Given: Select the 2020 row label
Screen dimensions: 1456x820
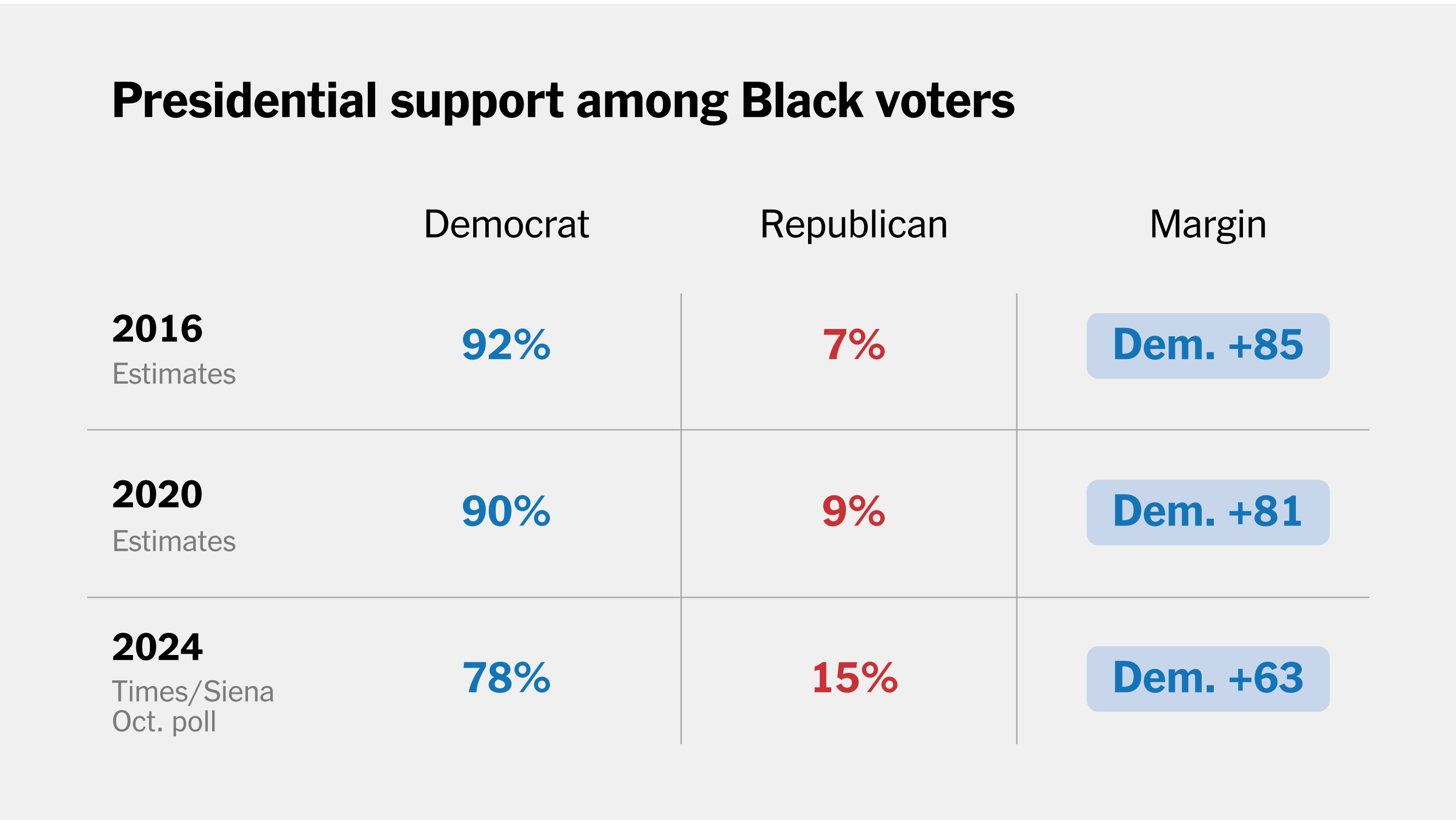Looking at the screenshot, I should tap(157, 494).
